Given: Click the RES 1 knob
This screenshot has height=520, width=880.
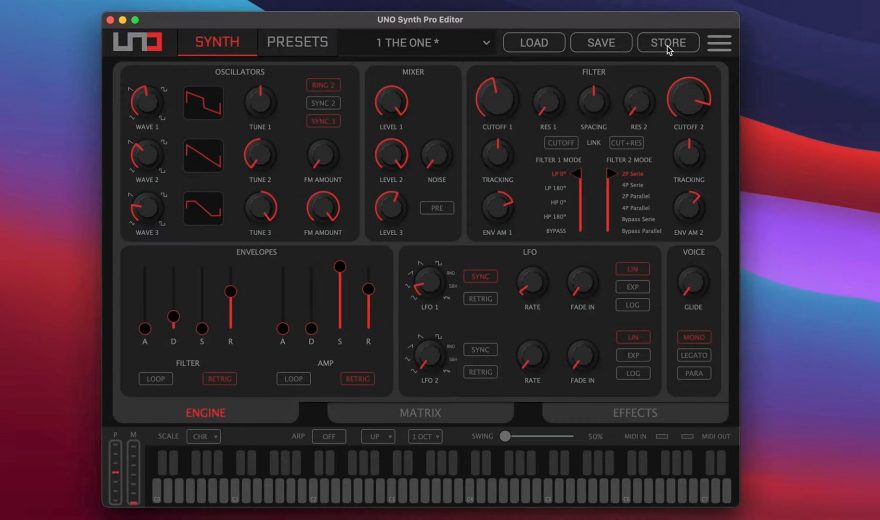Looking at the screenshot, I should click(x=548, y=102).
